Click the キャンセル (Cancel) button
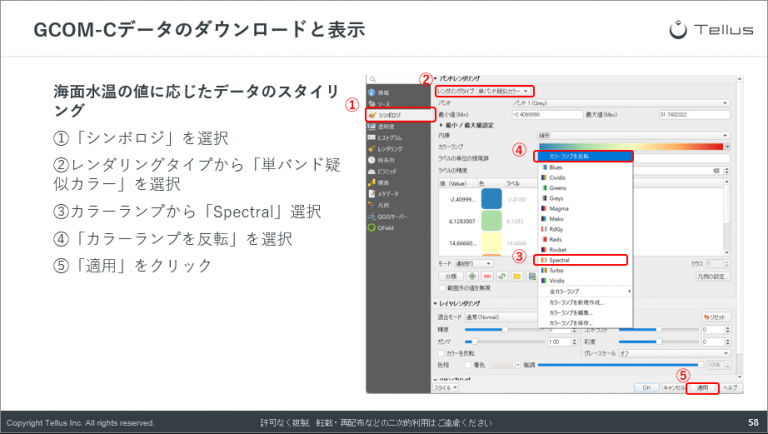Screen dimensions: 768x434 click(x=673, y=388)
